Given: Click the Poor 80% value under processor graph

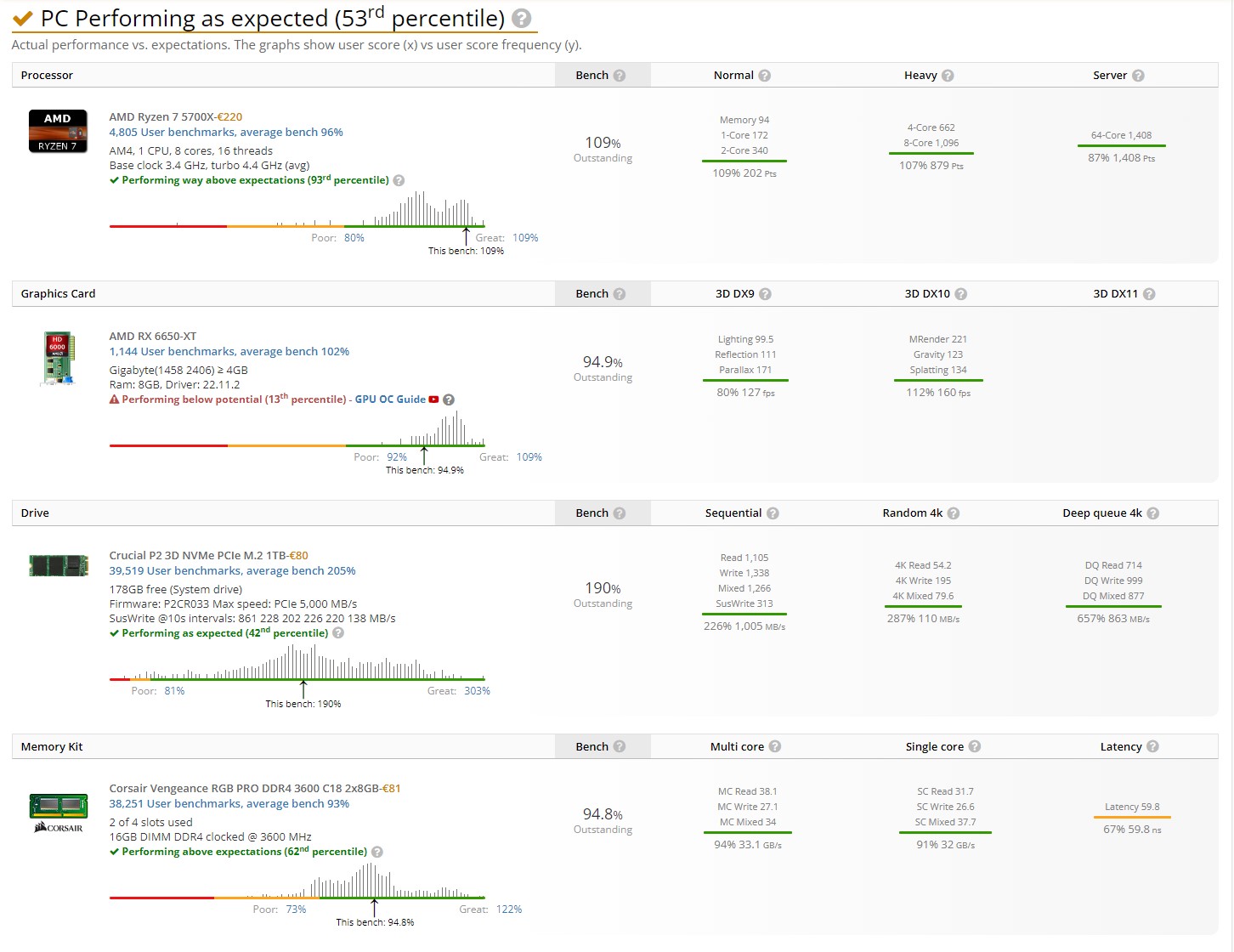Looking at the screenshot, I should coord(354,238).
